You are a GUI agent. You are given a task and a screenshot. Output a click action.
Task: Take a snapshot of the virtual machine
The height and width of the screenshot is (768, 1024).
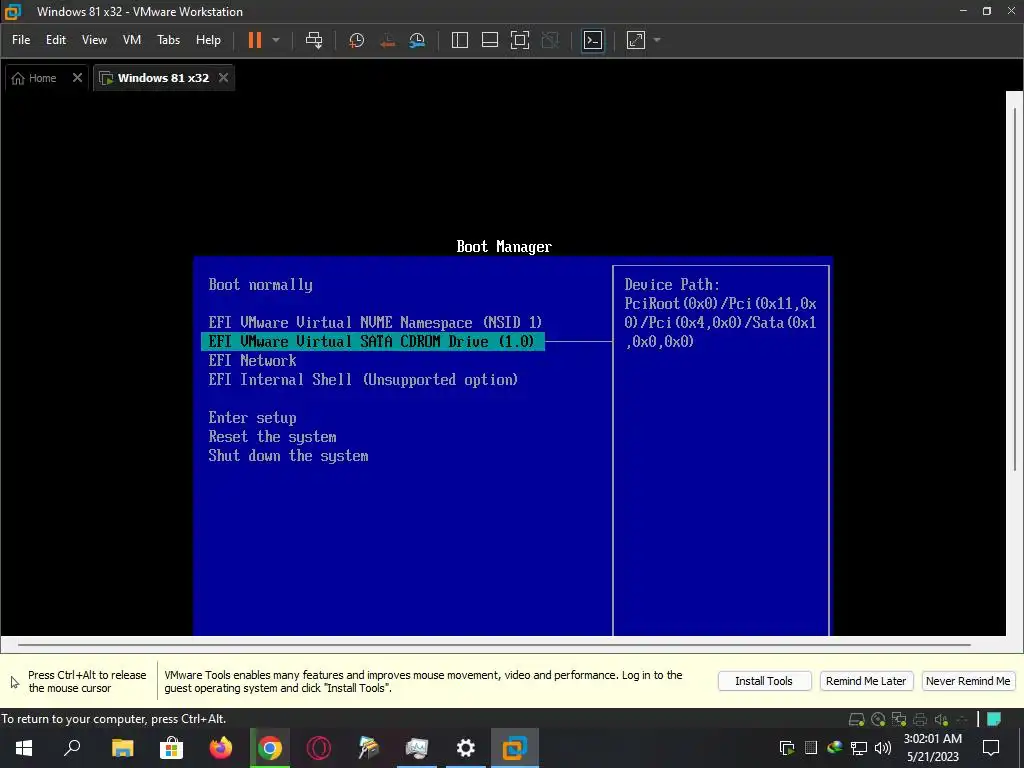point(357,40)
